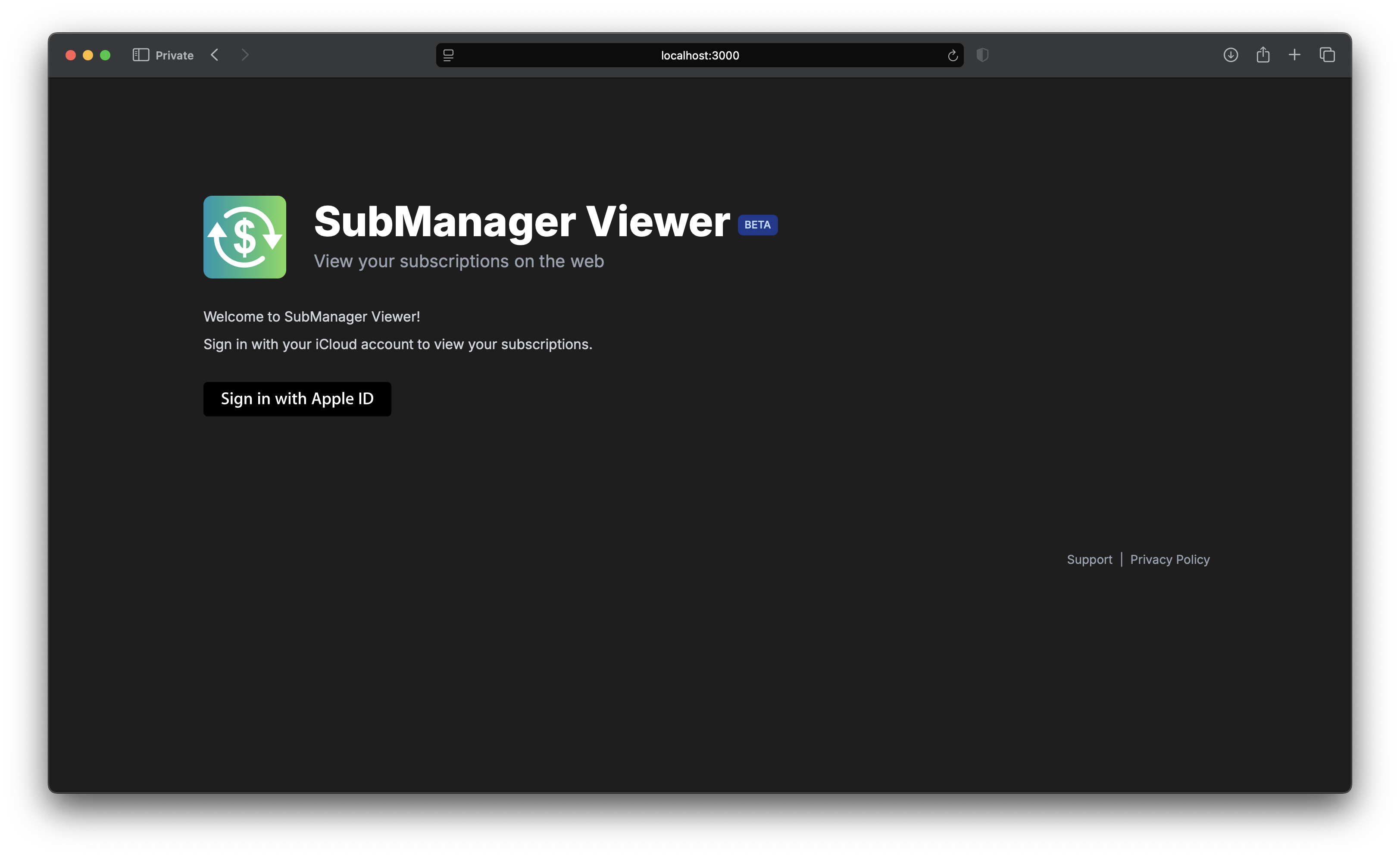
Task: Open a new tab with plus
Action: (1294, 55)
